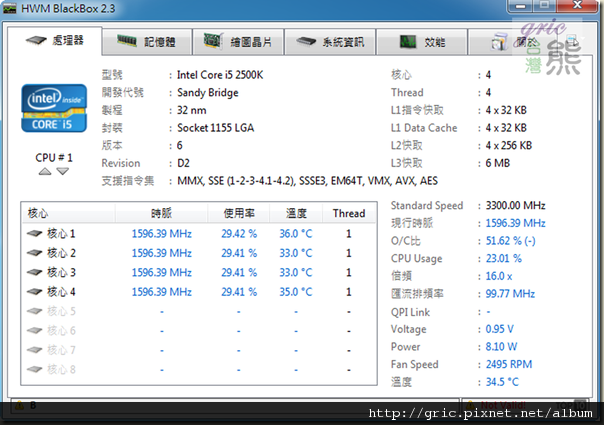
Task: Click the Thread column header
Action: tap(349, 213)
